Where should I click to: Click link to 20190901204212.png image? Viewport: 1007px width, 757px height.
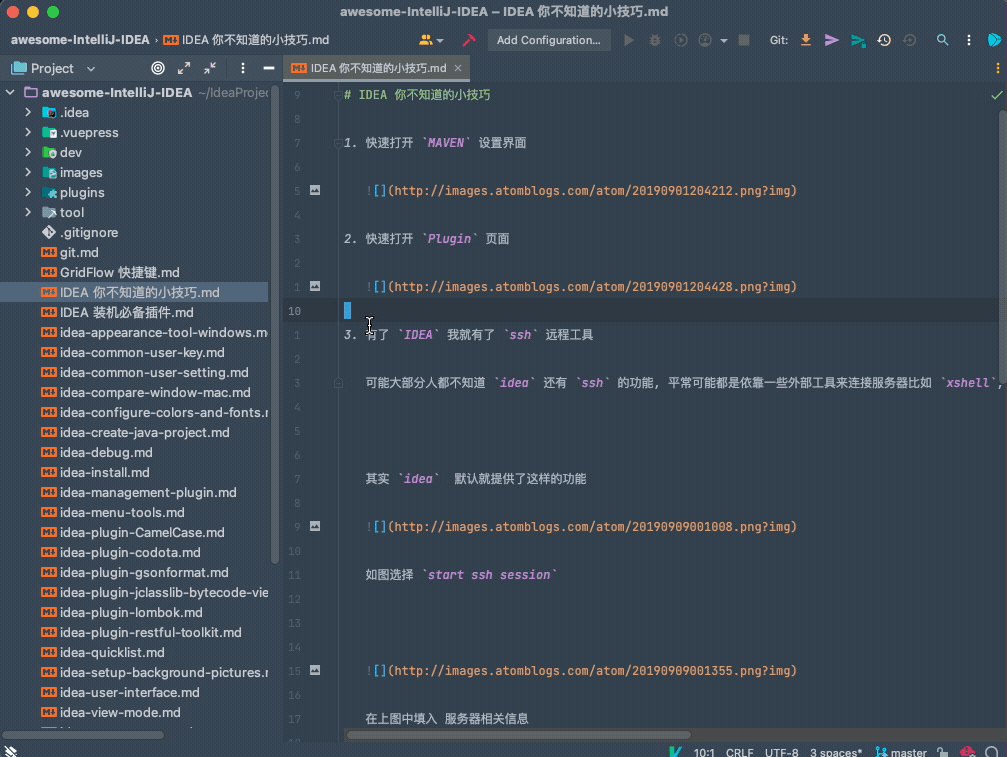pyautogui.click(x=592, y=191)
